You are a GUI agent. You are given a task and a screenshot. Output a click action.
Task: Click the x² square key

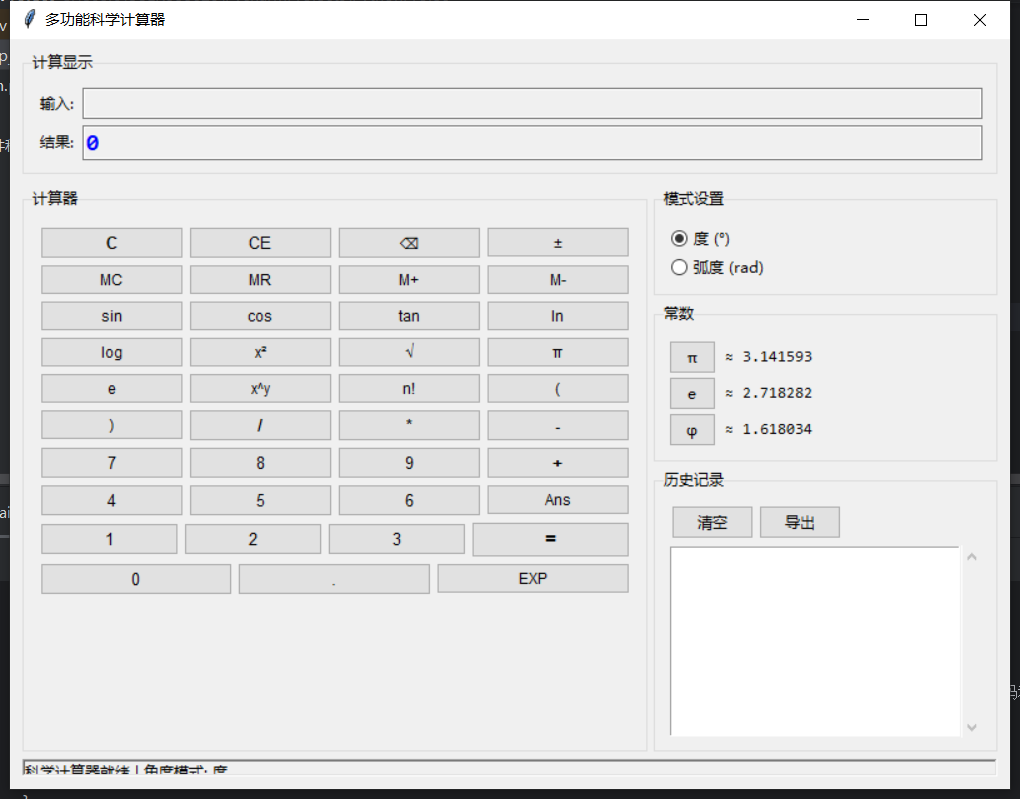pos(260,352)
